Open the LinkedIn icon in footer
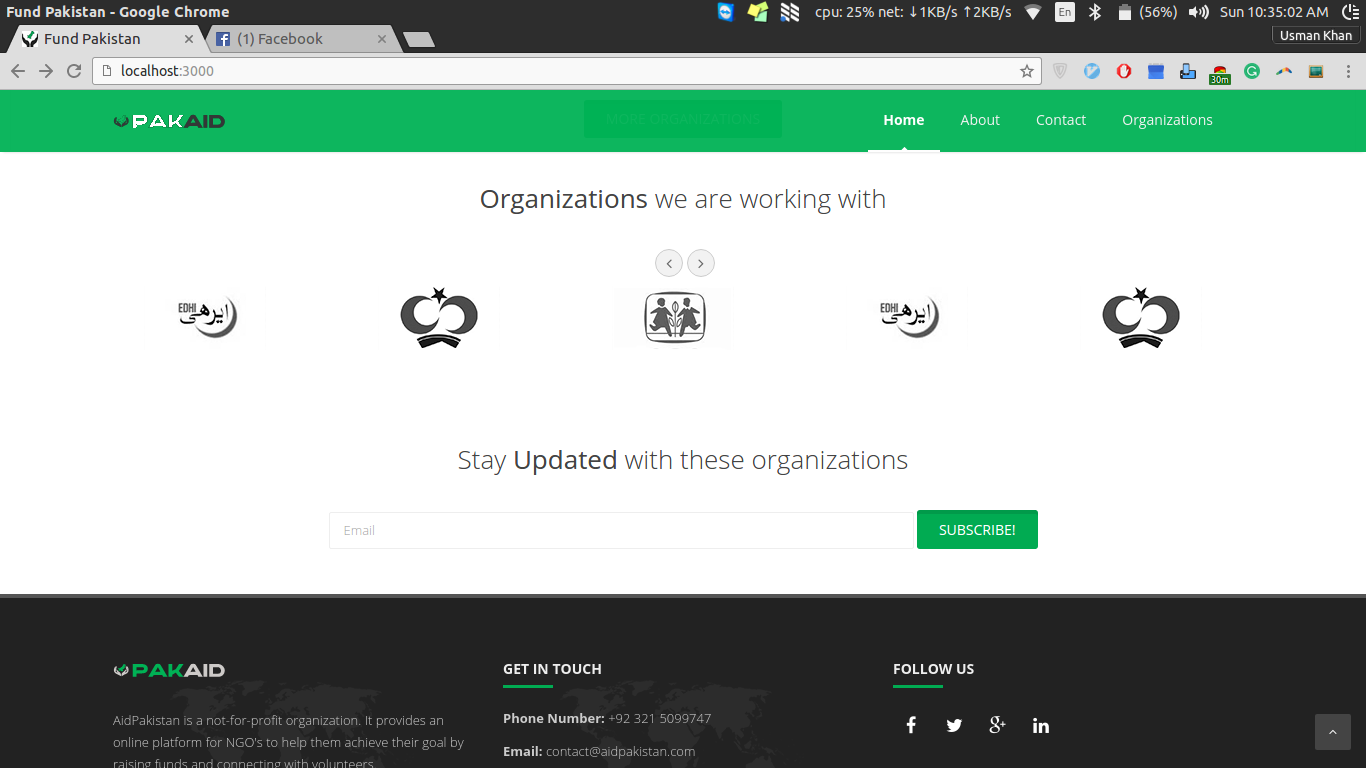The height and width of the screenshot is (768, 1366). (1041, 725)
